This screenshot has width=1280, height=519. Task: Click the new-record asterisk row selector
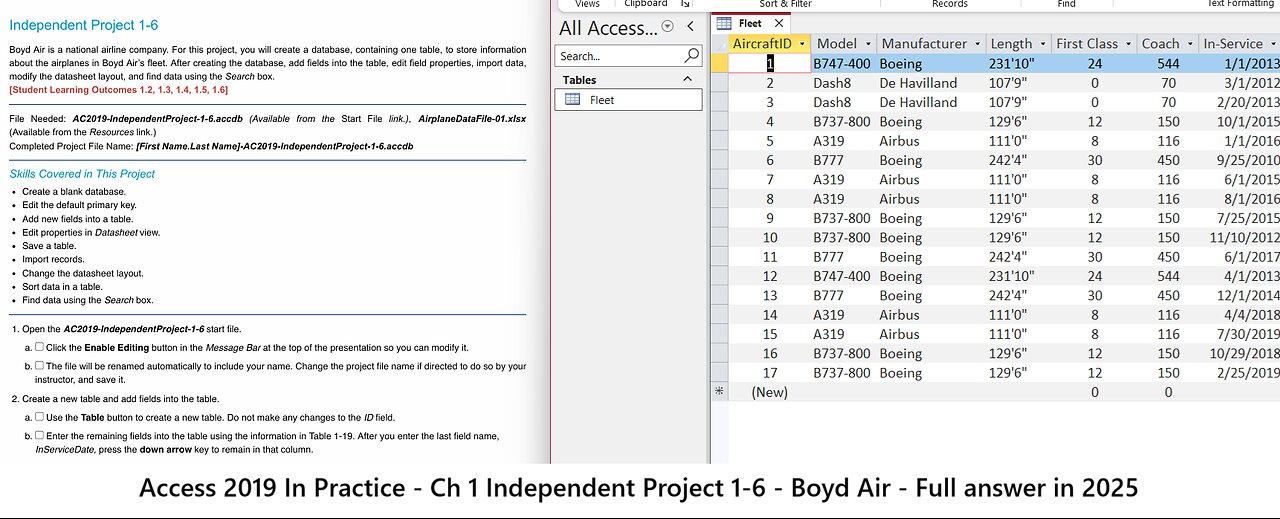(x=718, y=392)
